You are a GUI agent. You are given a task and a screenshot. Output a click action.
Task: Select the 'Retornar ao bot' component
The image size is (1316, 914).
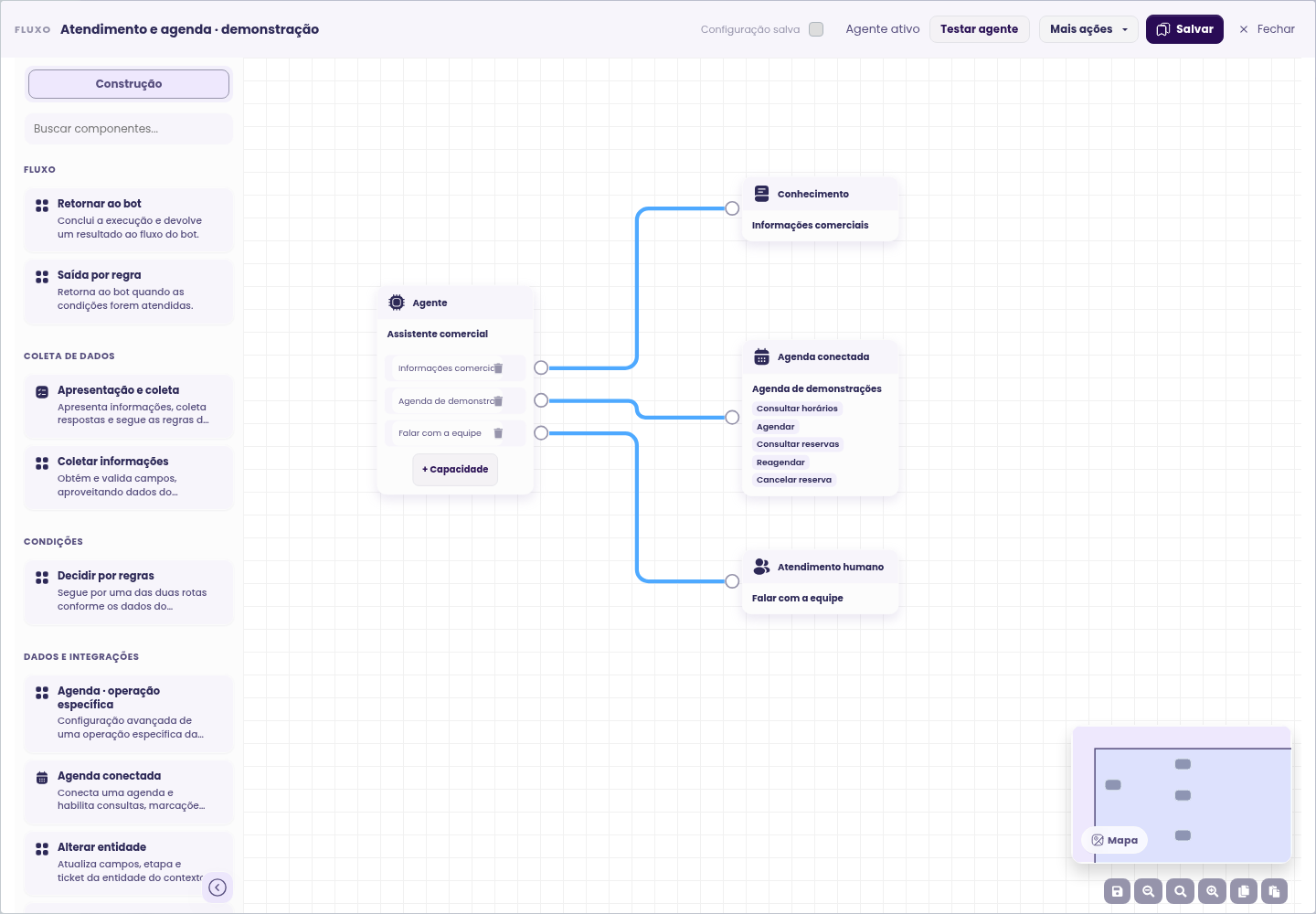[x=129, y=220]
